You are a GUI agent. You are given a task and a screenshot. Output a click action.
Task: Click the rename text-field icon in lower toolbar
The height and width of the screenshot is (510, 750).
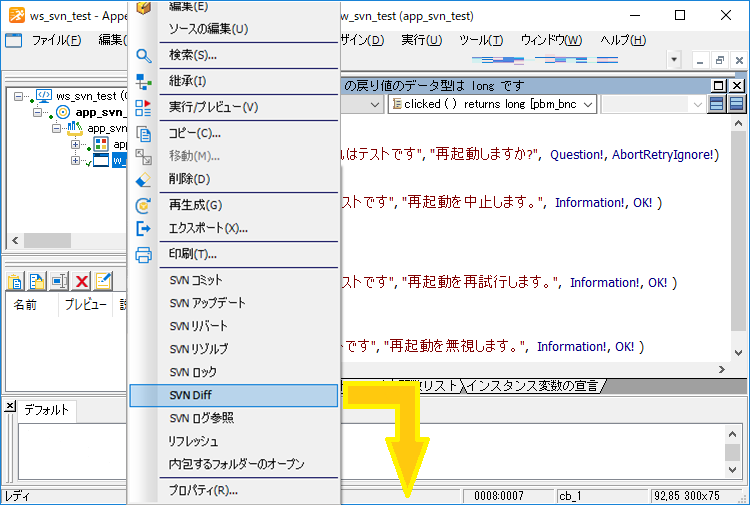[59, 281]
